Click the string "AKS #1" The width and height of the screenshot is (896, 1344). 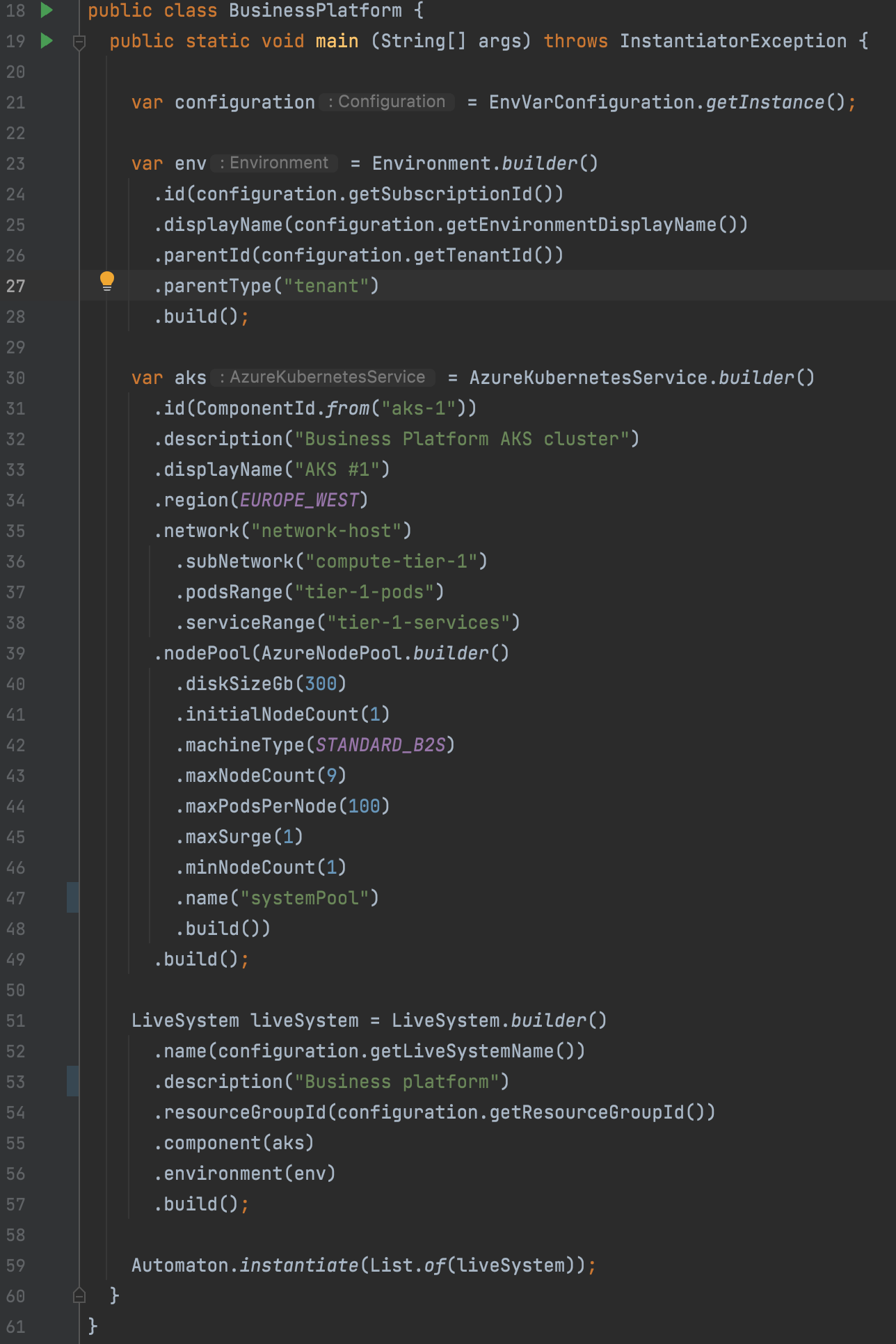337,470
